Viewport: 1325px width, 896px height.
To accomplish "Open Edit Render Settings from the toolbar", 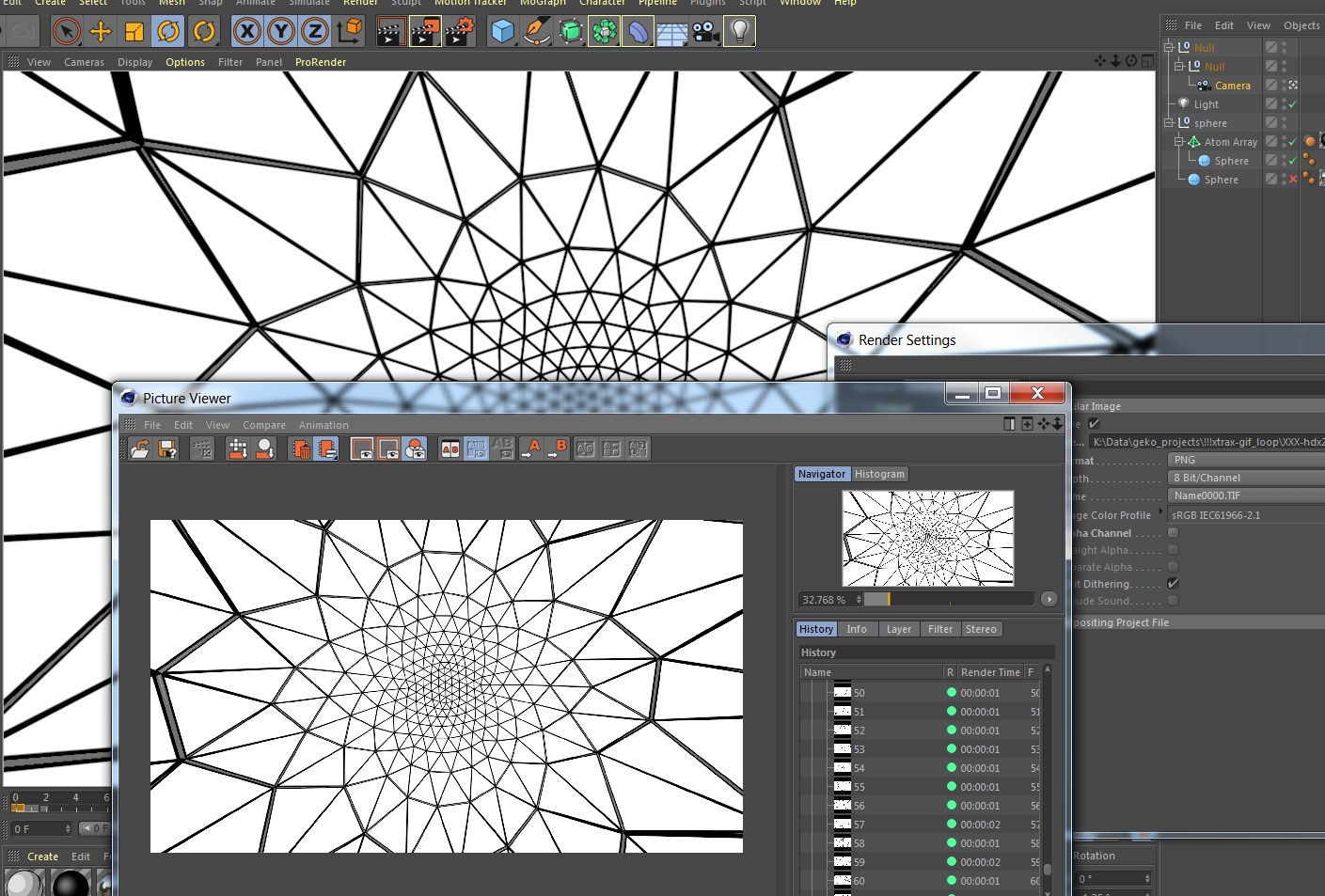I will tap(460, 32).
